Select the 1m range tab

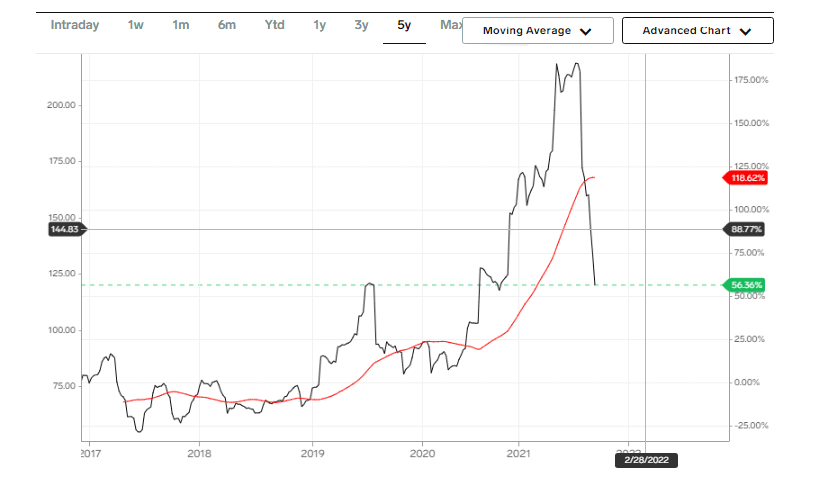click(x=180, y=25)
